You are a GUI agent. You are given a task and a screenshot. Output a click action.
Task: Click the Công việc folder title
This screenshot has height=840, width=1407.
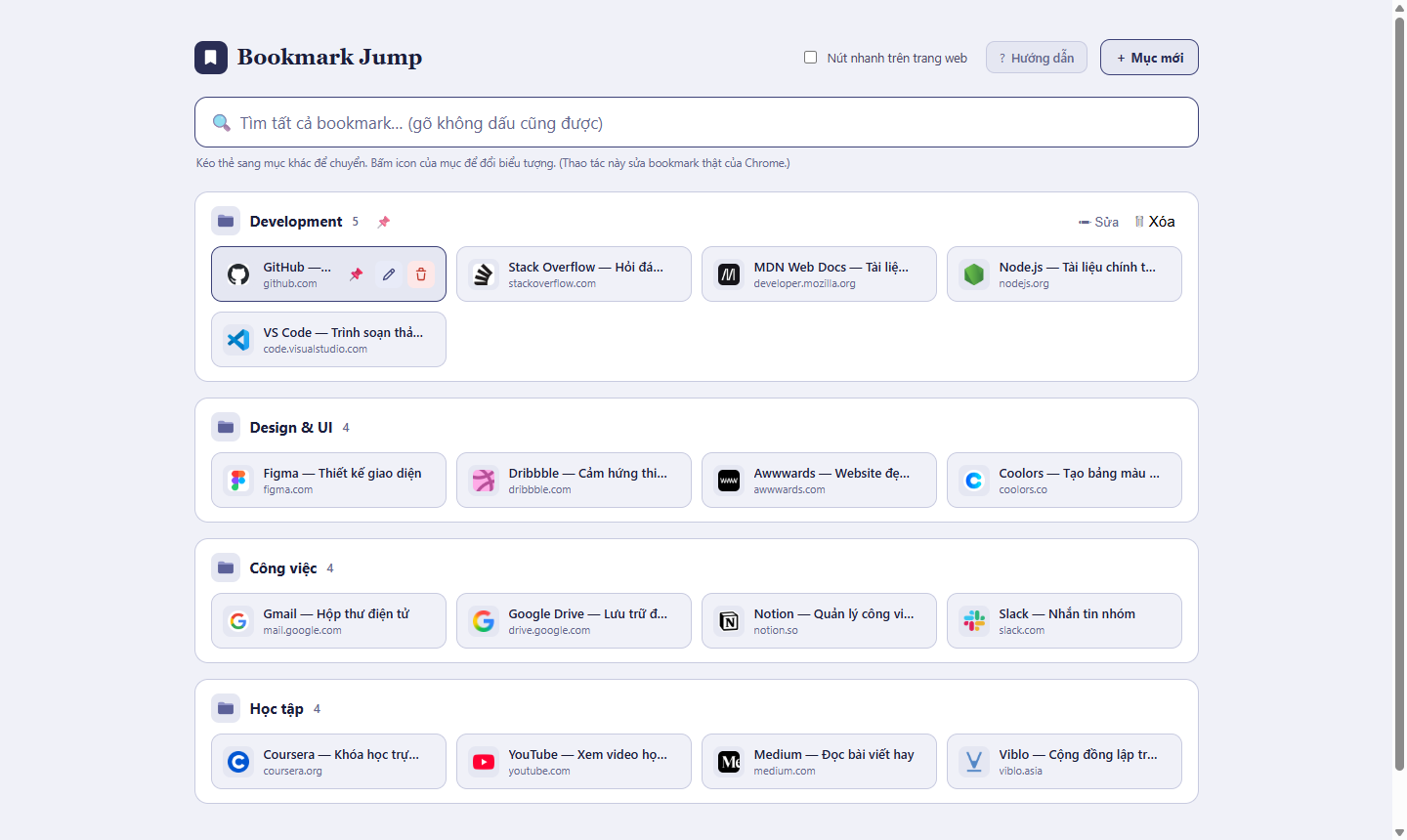(283, 568)
